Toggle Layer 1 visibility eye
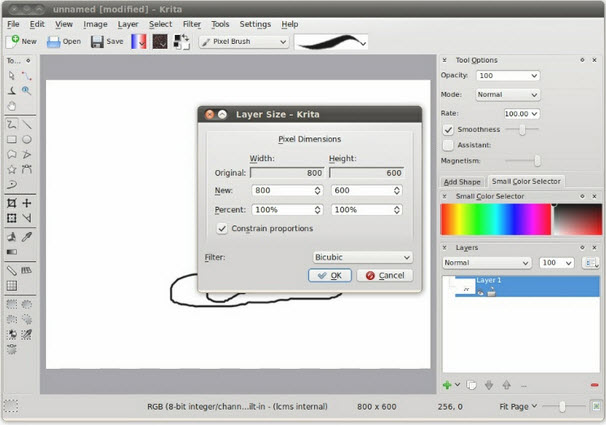This screenshot has width=606, height=427. click(x=480, y=293)
